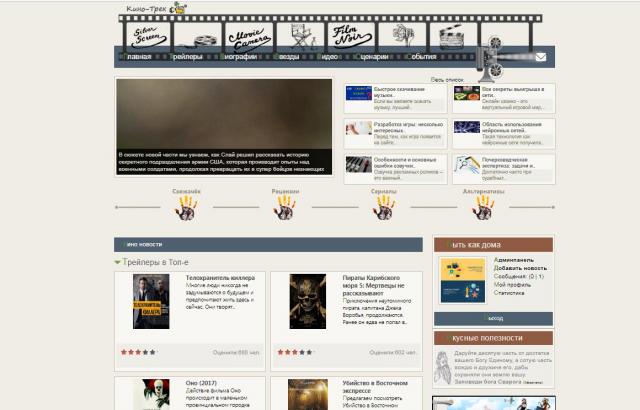Open the Главная menu item
The height and width of the screenshot is (410, 640).
point(137,57)
